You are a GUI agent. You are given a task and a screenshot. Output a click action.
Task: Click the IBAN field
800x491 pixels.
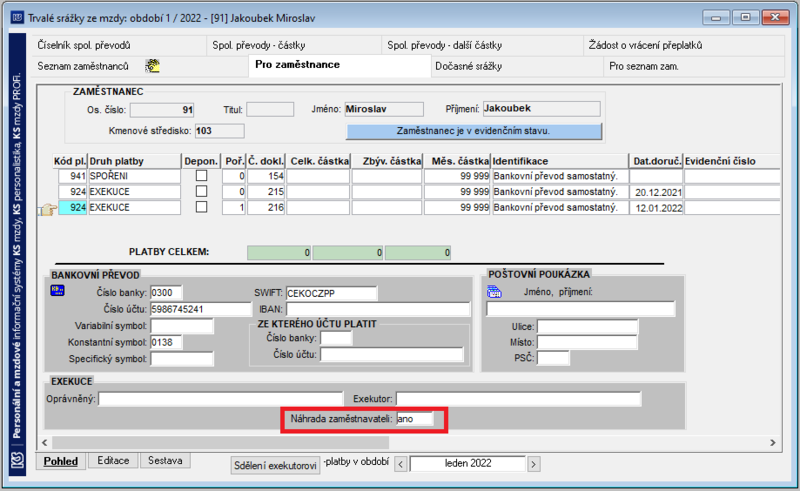[x=378, y=309]
